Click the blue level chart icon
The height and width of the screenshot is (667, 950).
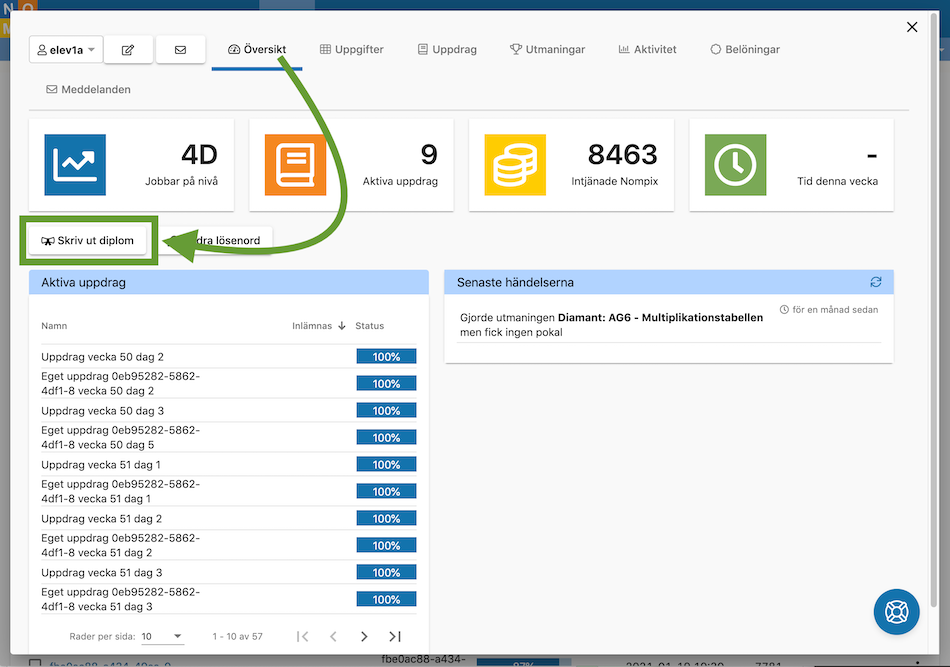[75, 165]
